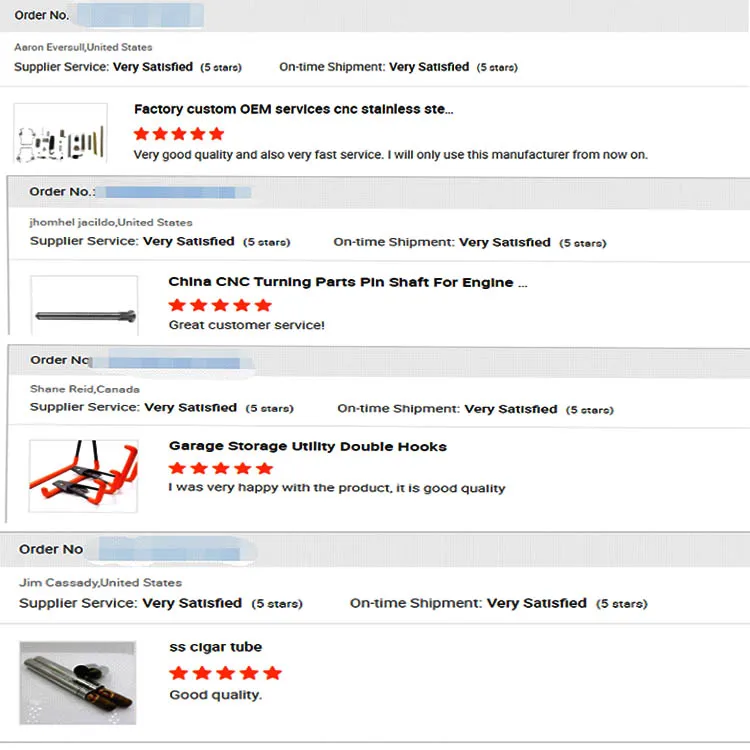Click star rating under ss cigar tube
The height and width of the screenshot is (750, 750).
tap(225, 673)
